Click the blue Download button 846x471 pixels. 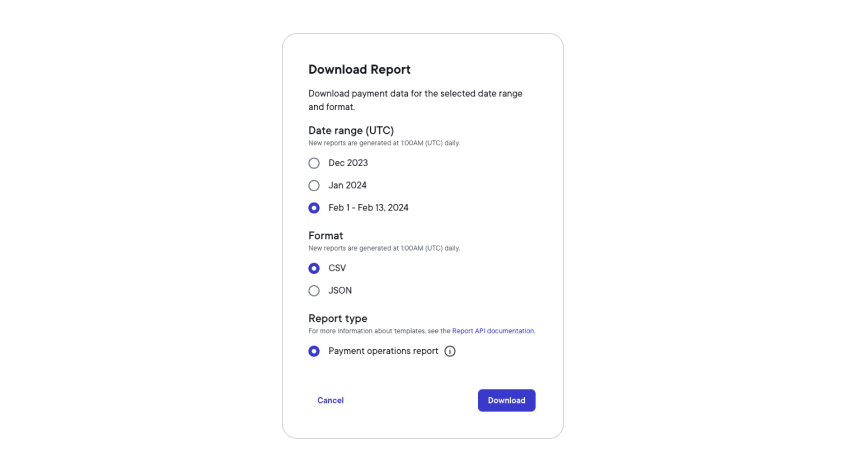point(506,400)
